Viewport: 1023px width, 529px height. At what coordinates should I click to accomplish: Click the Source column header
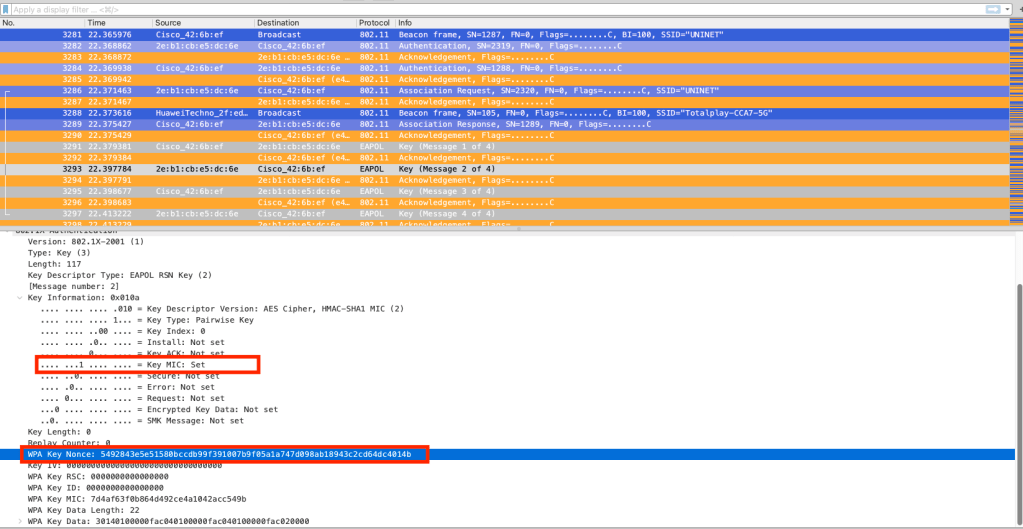(202, 22)
